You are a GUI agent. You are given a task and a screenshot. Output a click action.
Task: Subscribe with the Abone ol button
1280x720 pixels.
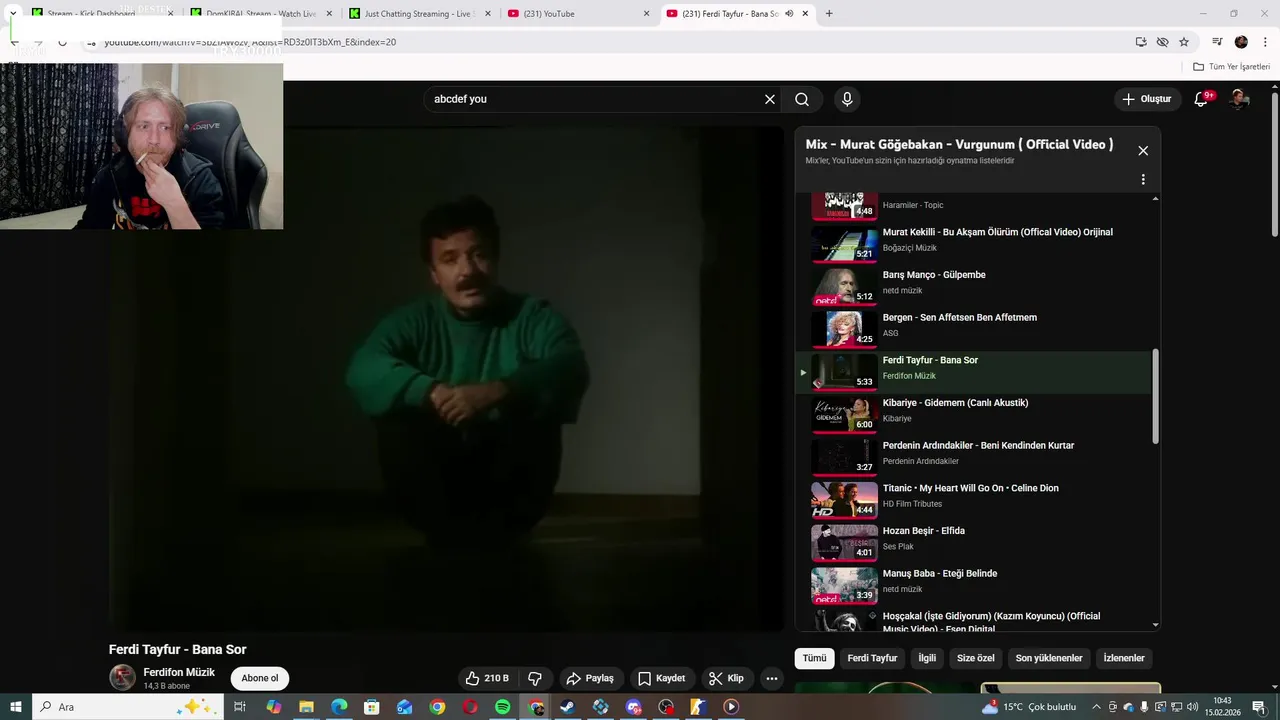[260, 678]
